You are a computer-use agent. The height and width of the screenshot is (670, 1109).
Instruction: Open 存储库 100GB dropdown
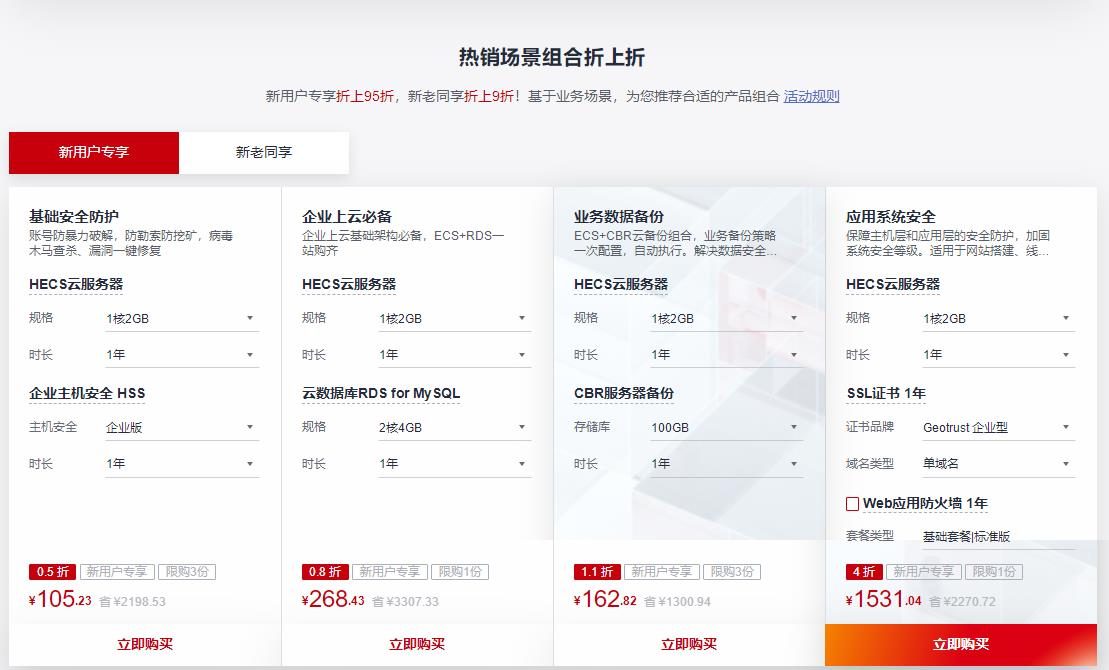726,427
